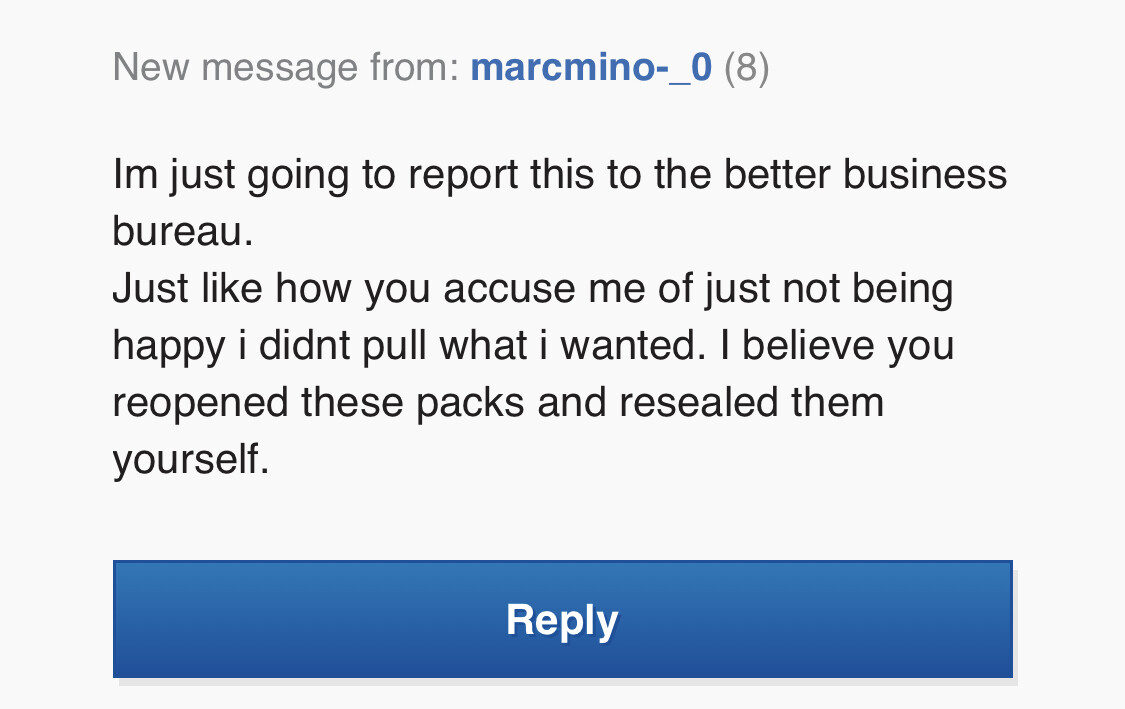
Task: Open the marcmino-_0 sender profile link
Action: (x=591, y=68)
